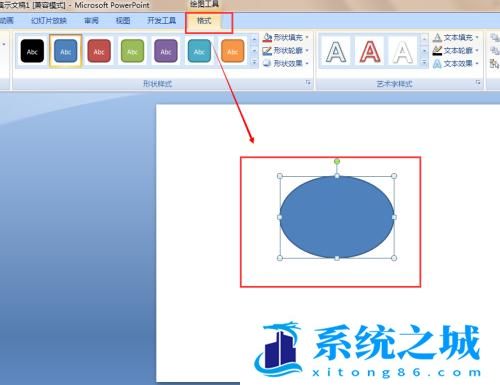Click the 文本填充 letter A icon
The image size is (500, 385).
[x=437, y=37]
